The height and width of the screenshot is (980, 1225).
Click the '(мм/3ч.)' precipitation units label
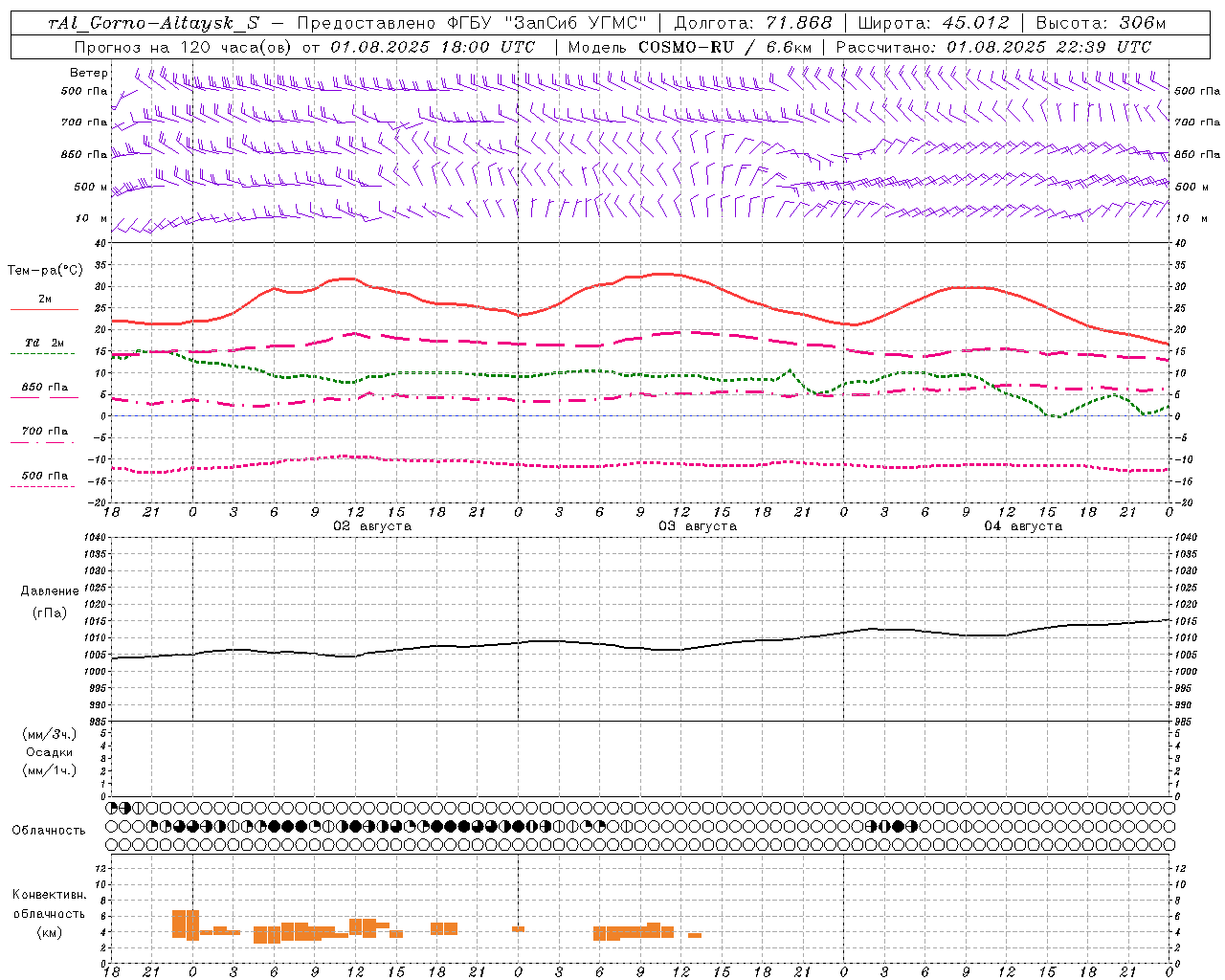pos(50,734)
